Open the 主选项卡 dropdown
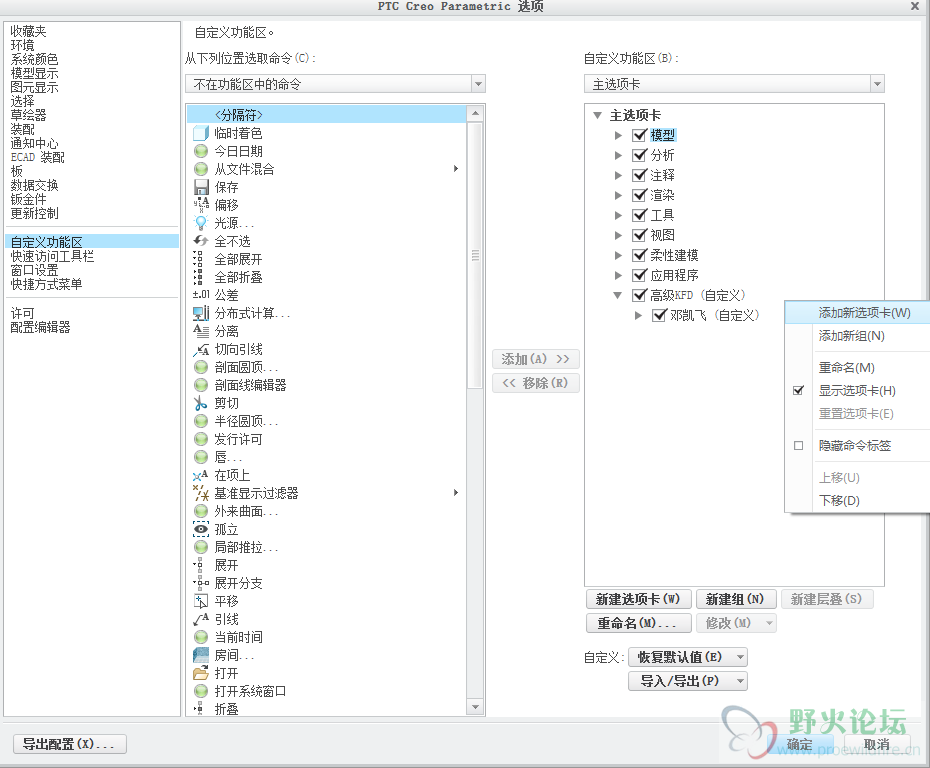Screen dimensions: 930x768 (x=877, y=84)
